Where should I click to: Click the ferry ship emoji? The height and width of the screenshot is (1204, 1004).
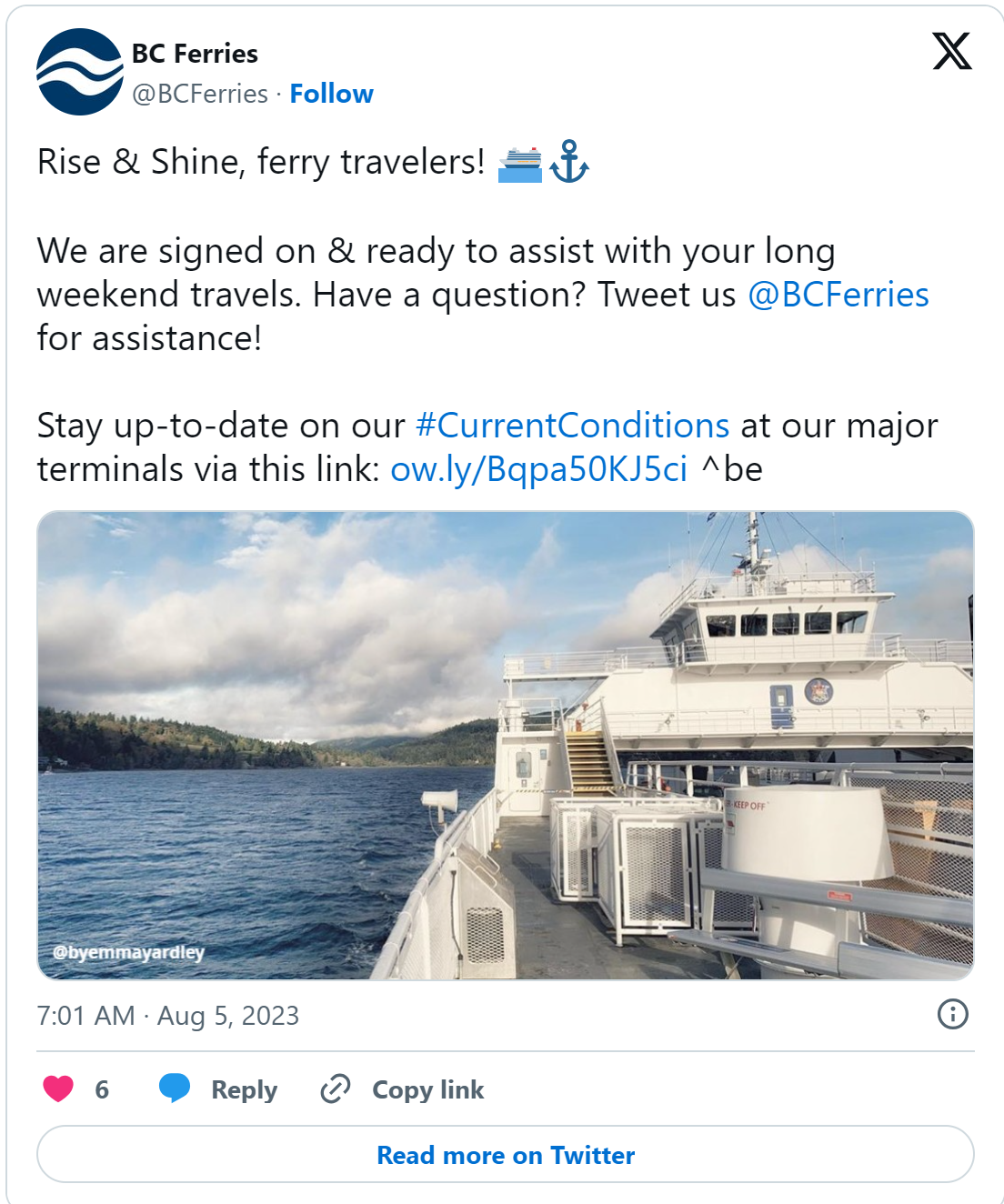click(520, 164)
